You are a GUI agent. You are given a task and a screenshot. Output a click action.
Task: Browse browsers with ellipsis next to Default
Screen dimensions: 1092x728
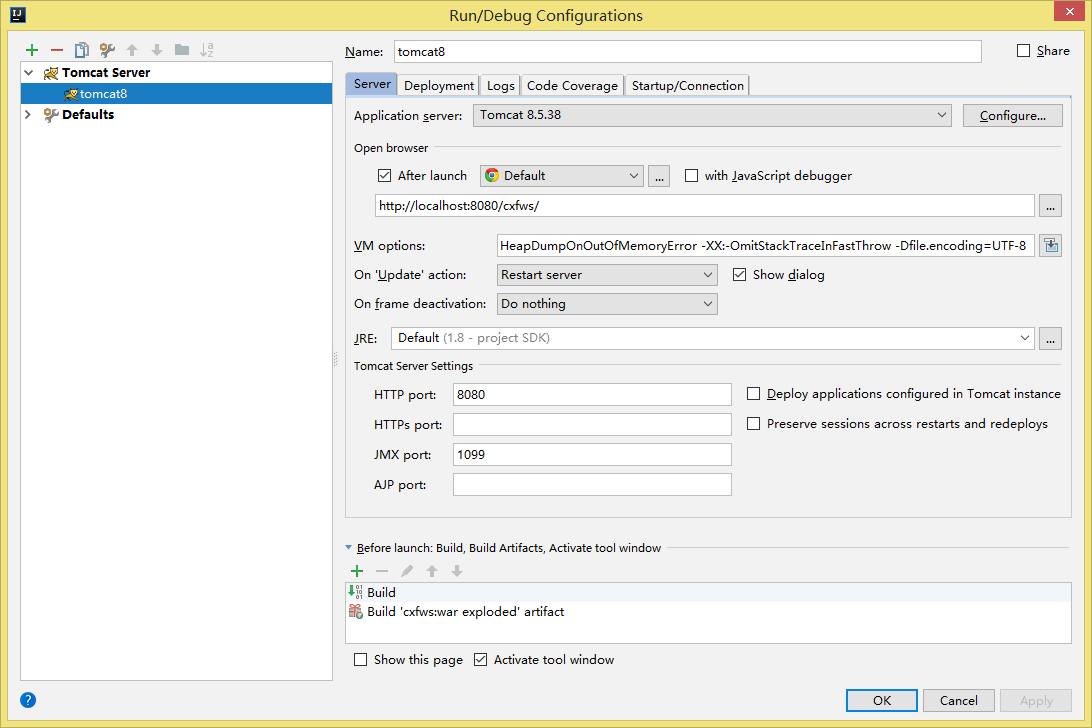coord(659,176)
